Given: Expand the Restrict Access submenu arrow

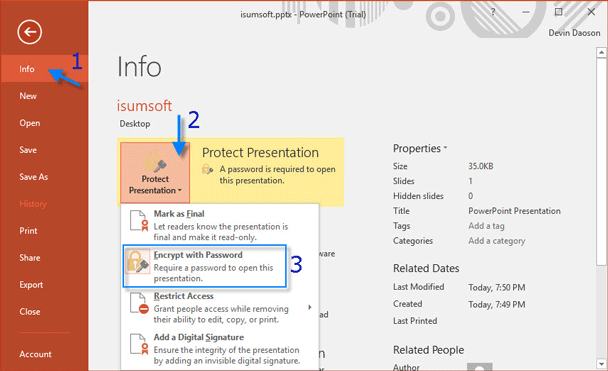Looking at the screenshot, I should coord(309,307).
